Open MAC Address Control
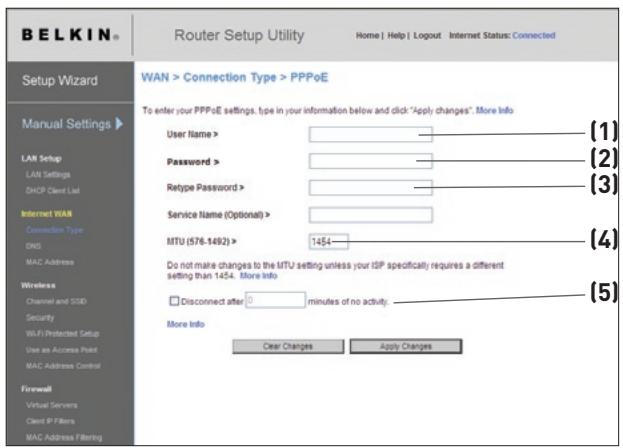 coord(63,366)
